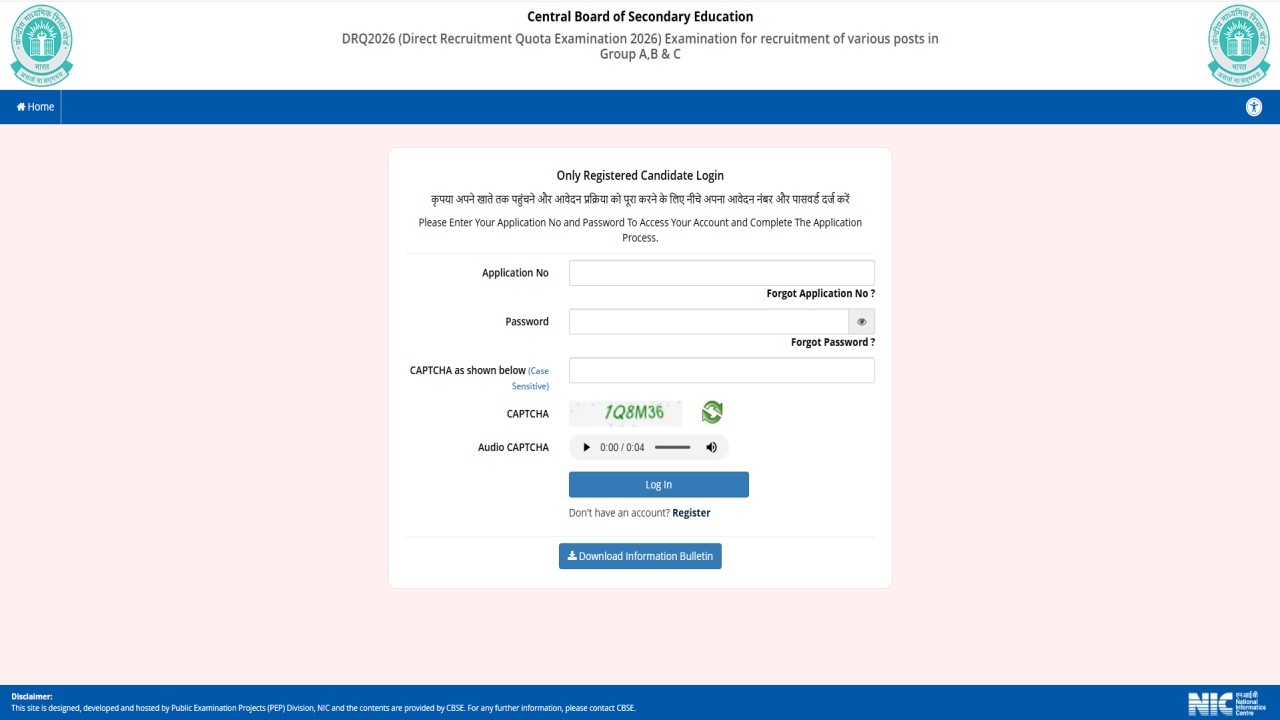Screen dimensions: 1280x720
Task: Click the CBSE logo on the right
Action: [1238, 44]
